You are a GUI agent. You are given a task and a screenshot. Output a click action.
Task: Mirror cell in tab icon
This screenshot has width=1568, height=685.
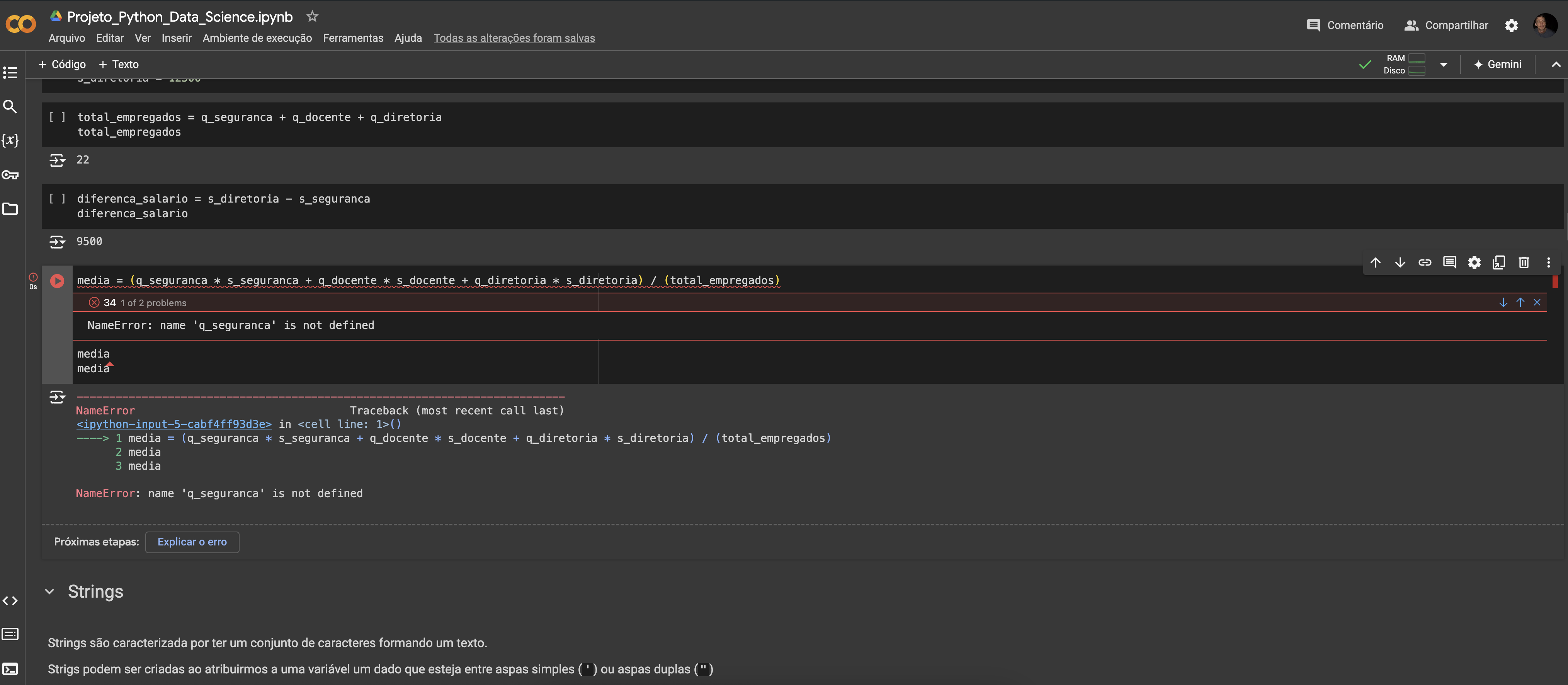point(1498,262)
